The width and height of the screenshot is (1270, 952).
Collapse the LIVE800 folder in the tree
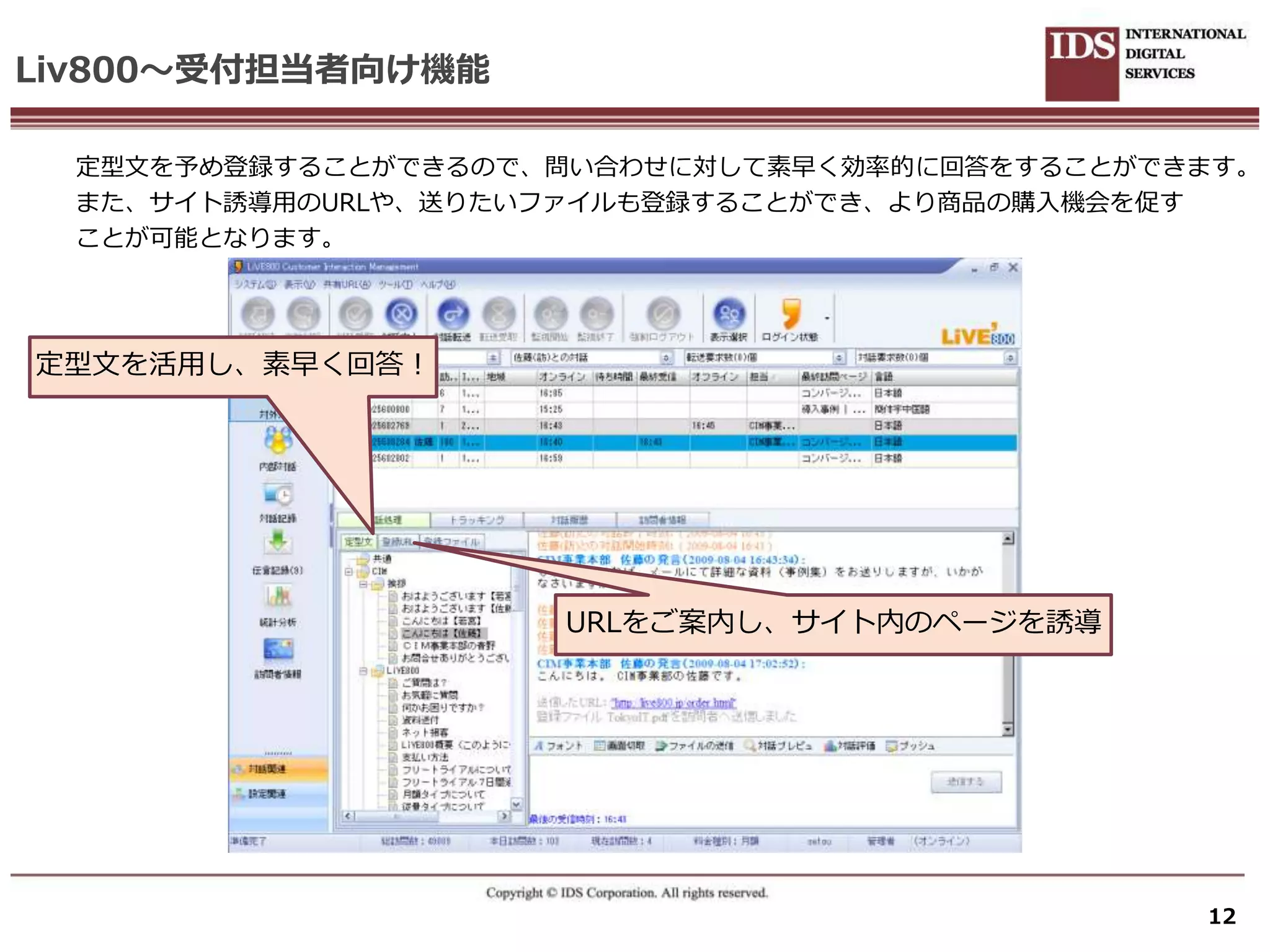[363, 671]
